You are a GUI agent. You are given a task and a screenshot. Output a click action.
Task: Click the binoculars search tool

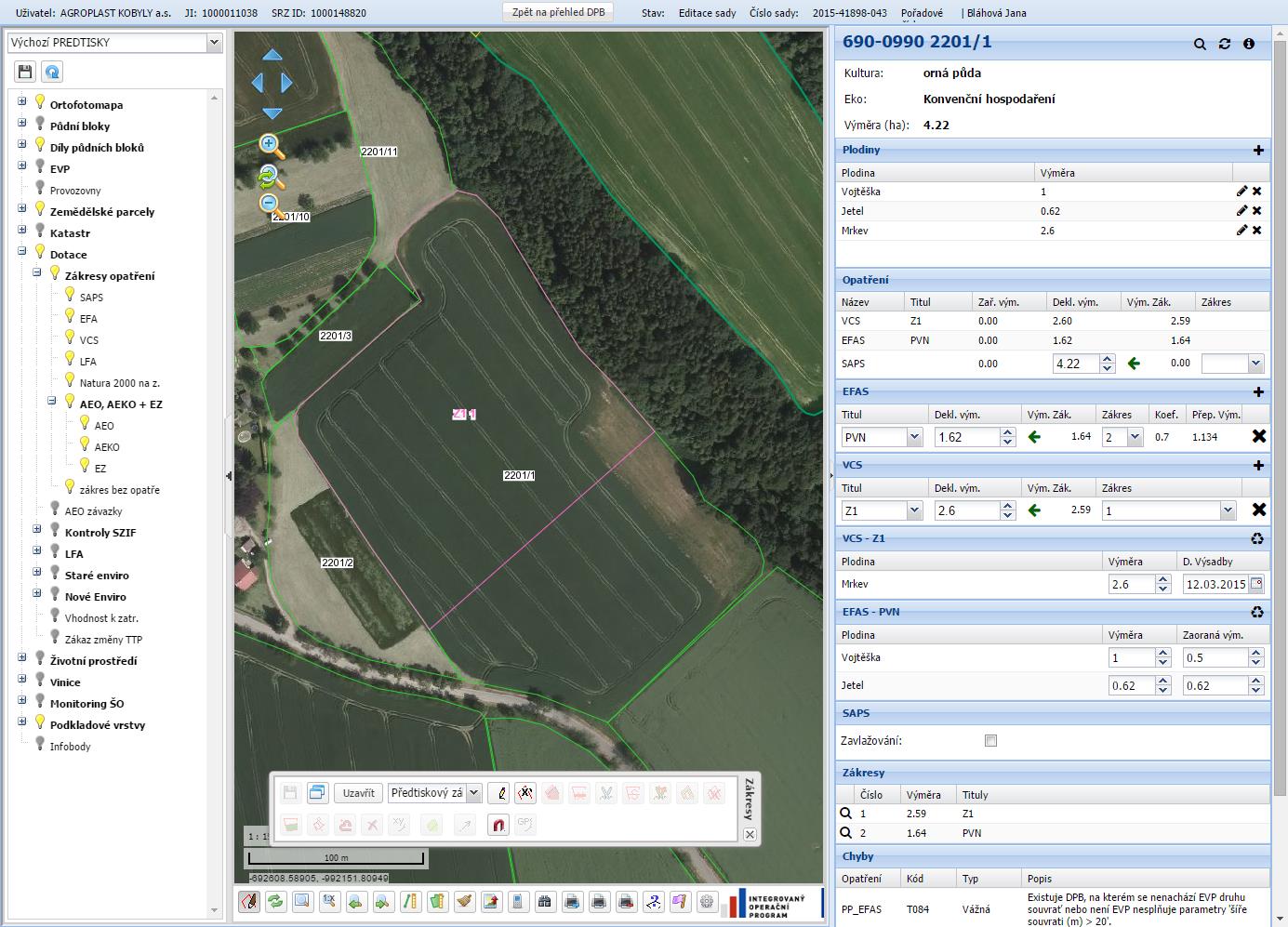(545, 901)
